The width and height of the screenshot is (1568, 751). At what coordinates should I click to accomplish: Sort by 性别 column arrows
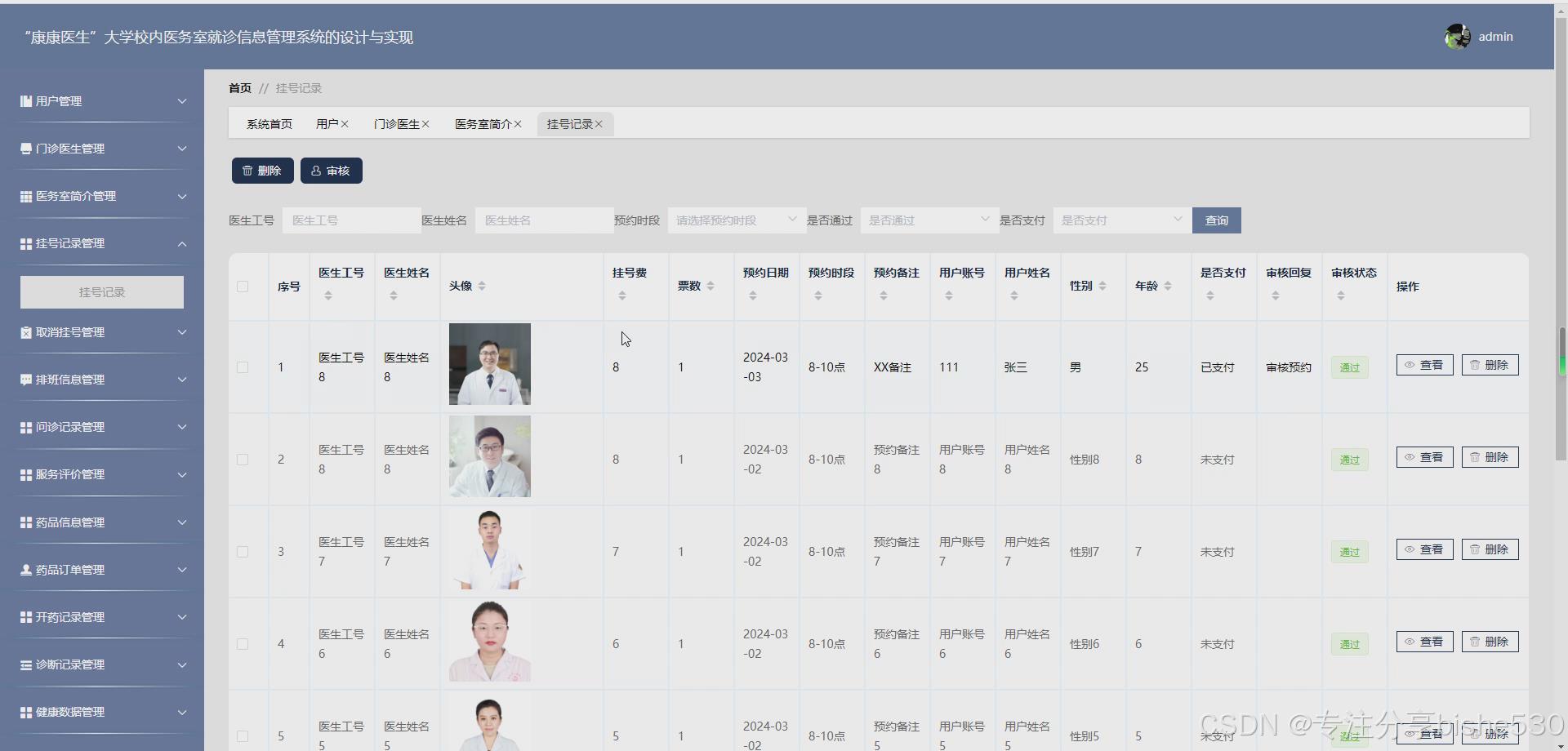click(1102, 286)
